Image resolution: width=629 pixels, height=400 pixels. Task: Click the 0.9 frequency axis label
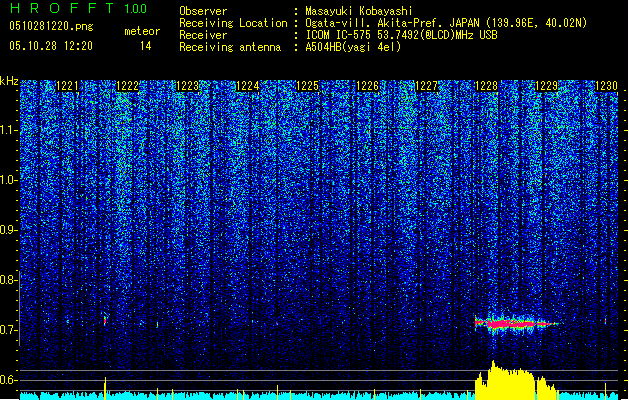7,230
